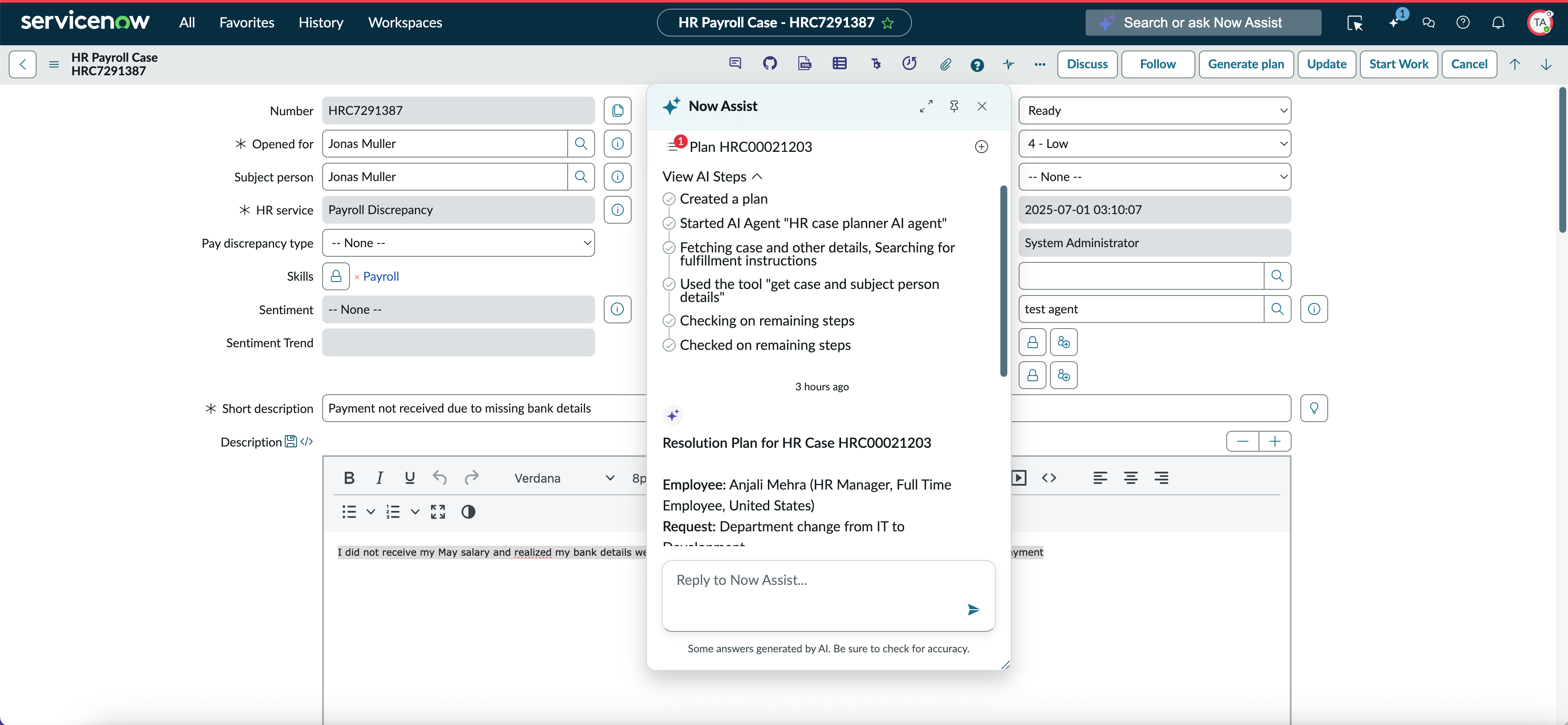Open the Favorites menu
This screenshot has width=1568, height=725.
click(x=246, y=23)
